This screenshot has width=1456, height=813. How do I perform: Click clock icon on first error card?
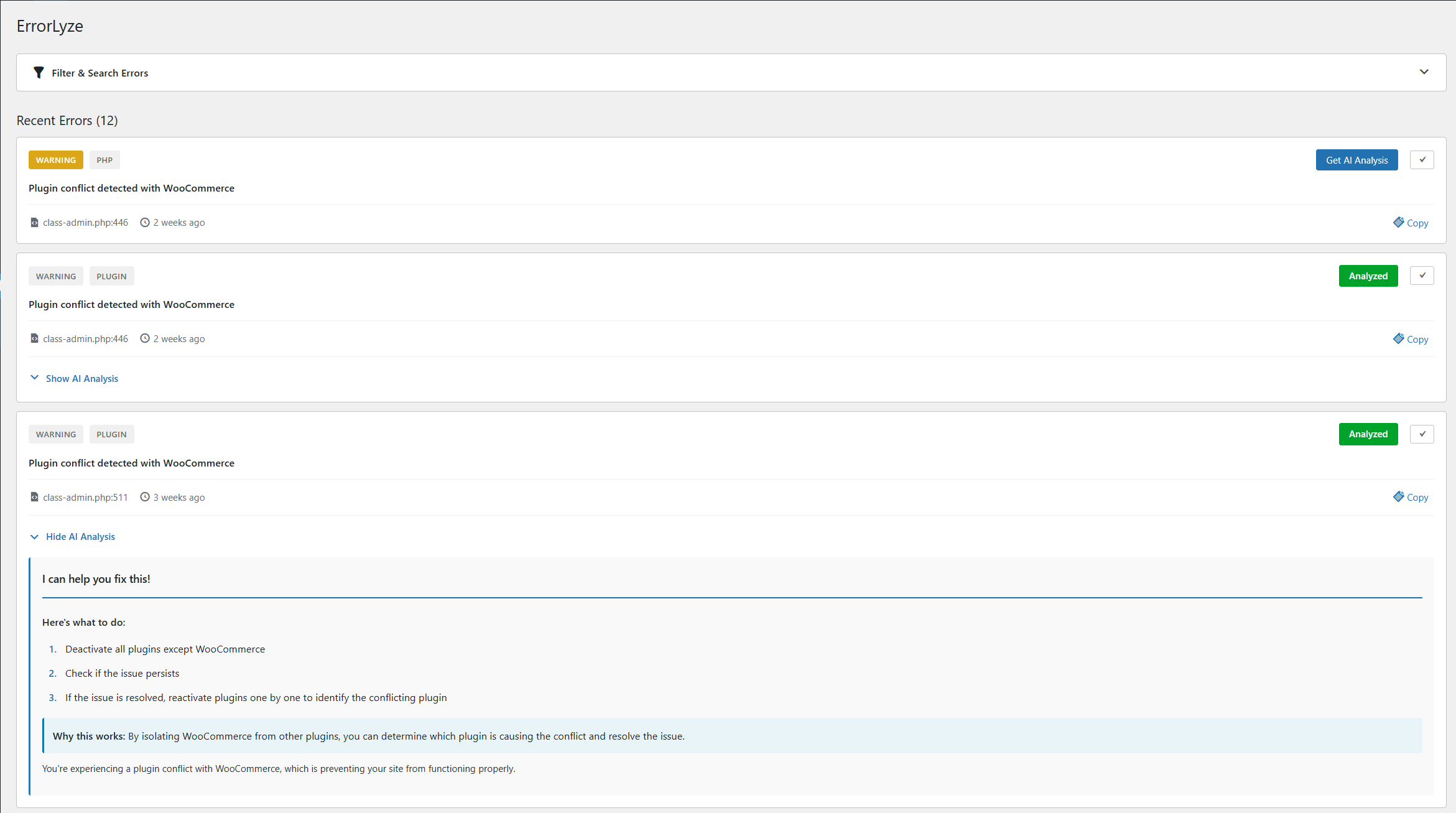click(145, 223)
